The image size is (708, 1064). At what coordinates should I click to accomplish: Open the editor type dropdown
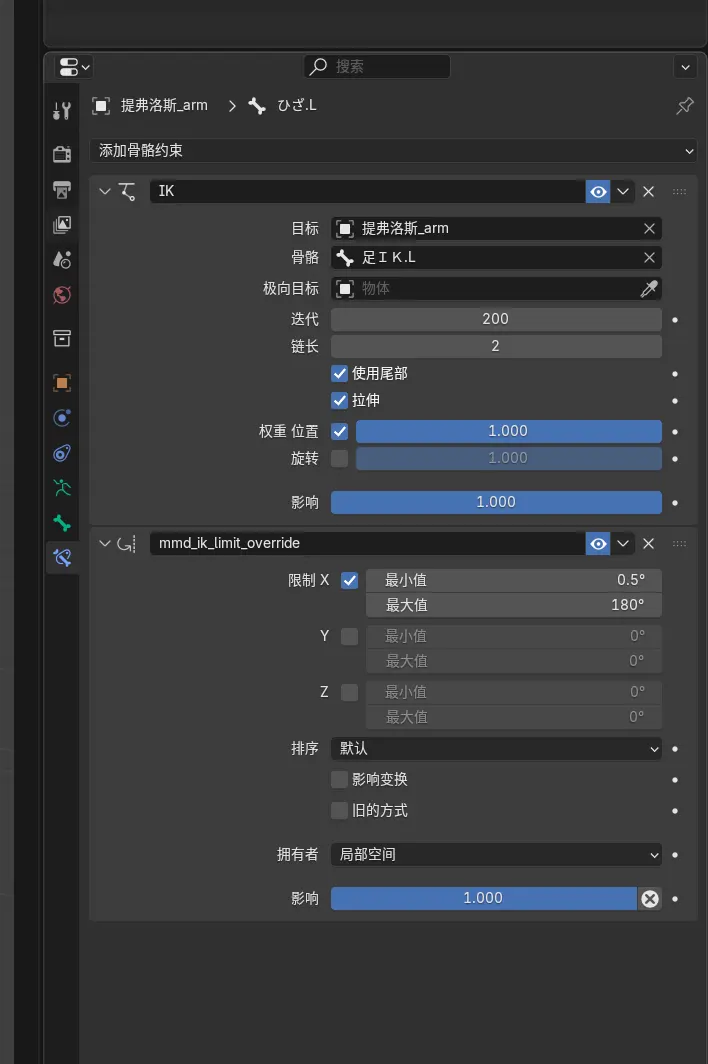(73, 67)
